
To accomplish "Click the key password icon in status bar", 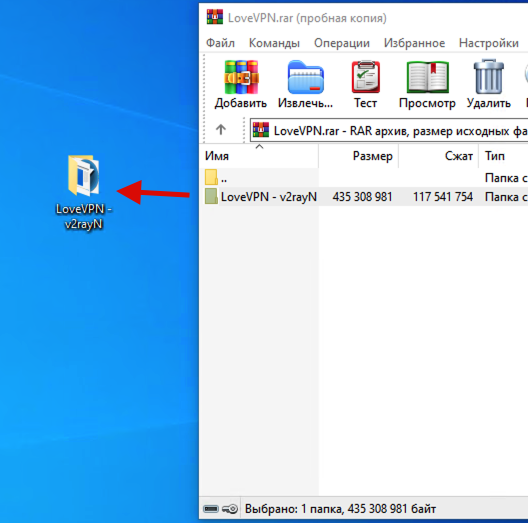I will [230, 509].
